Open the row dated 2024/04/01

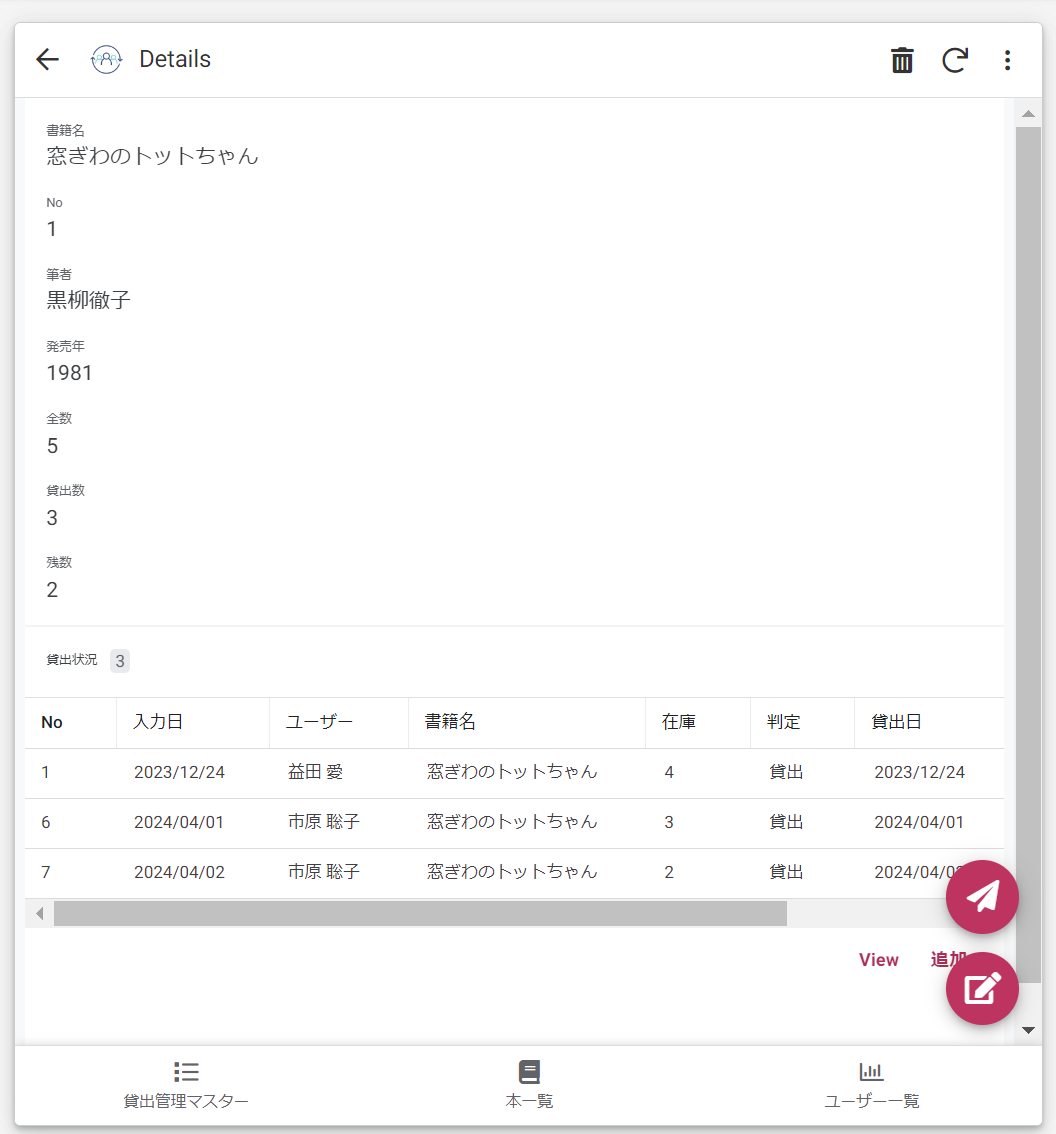[x=180, y=822]
